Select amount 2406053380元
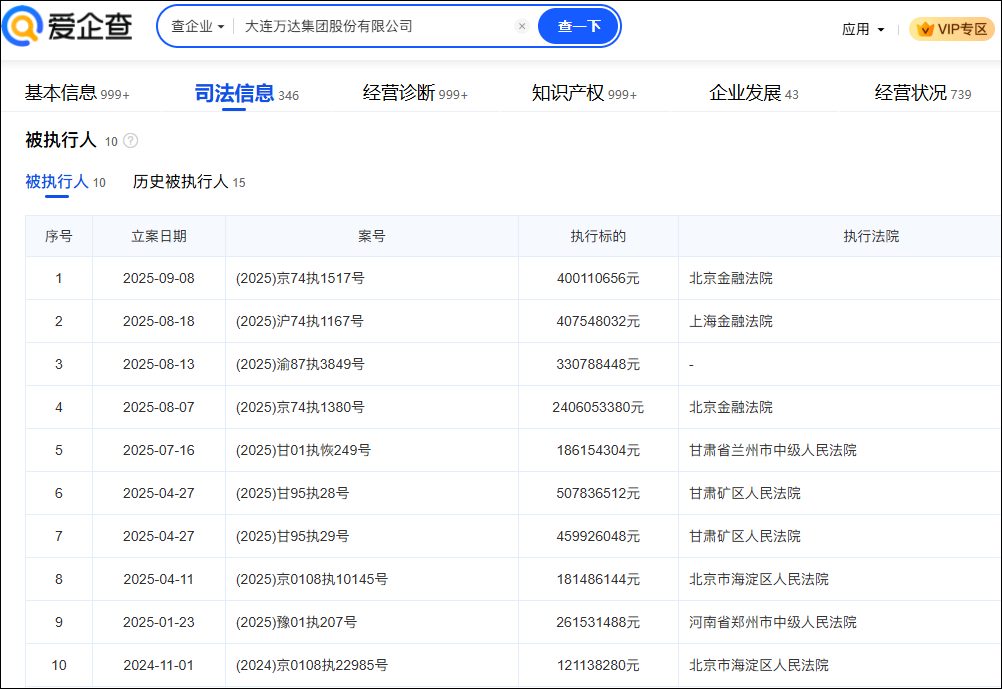Viewport: 1002px width, 689px height. pos(598,407)
